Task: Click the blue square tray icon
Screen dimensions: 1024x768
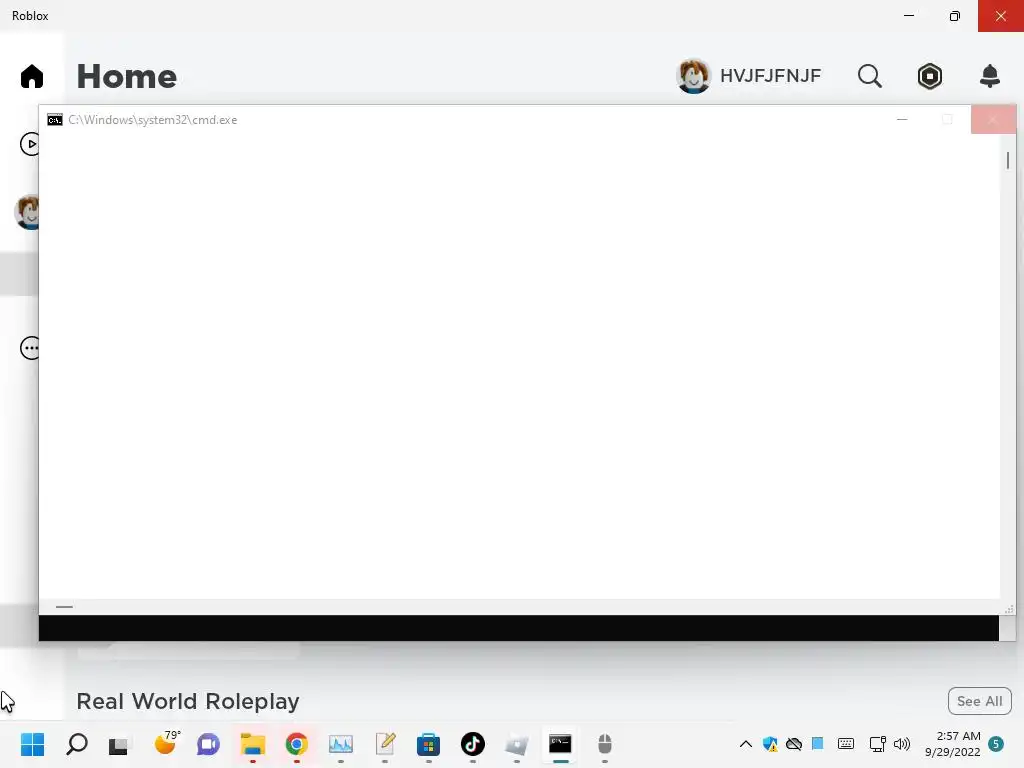Action: pyautogui.click(x=817, y=743)
